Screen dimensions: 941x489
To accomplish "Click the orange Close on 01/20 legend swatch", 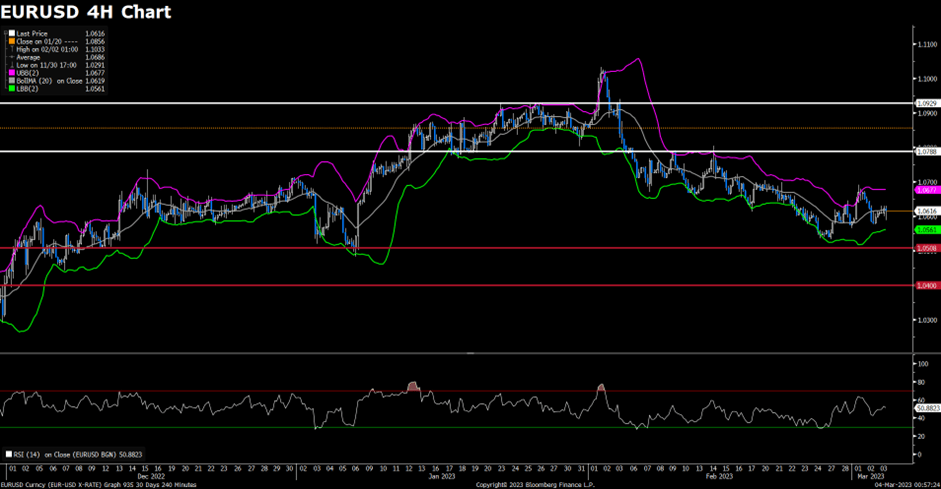I will (x=12, y=40).
